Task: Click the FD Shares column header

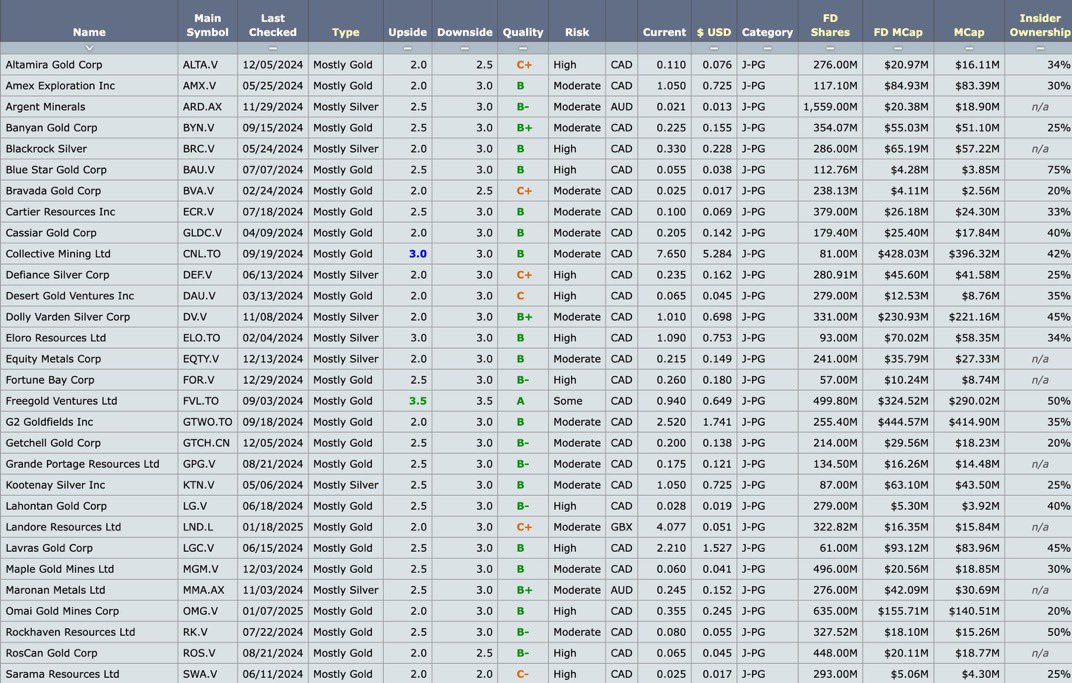Action: point(830,25)
